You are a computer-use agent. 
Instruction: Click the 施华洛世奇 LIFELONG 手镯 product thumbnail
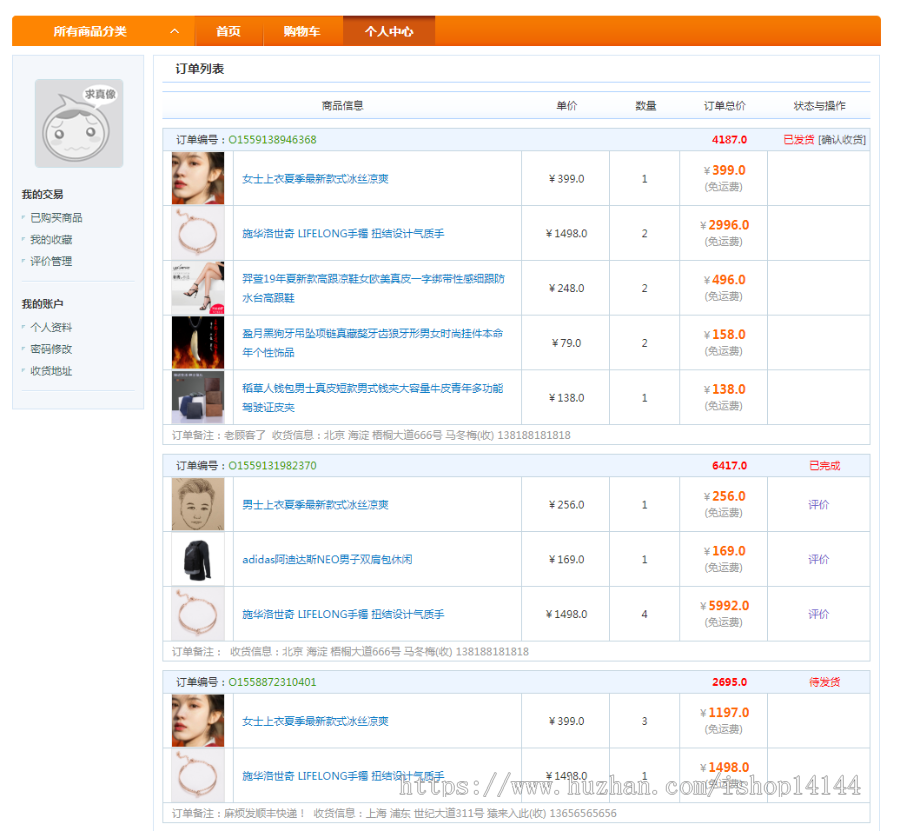click(x=197, y=232)
